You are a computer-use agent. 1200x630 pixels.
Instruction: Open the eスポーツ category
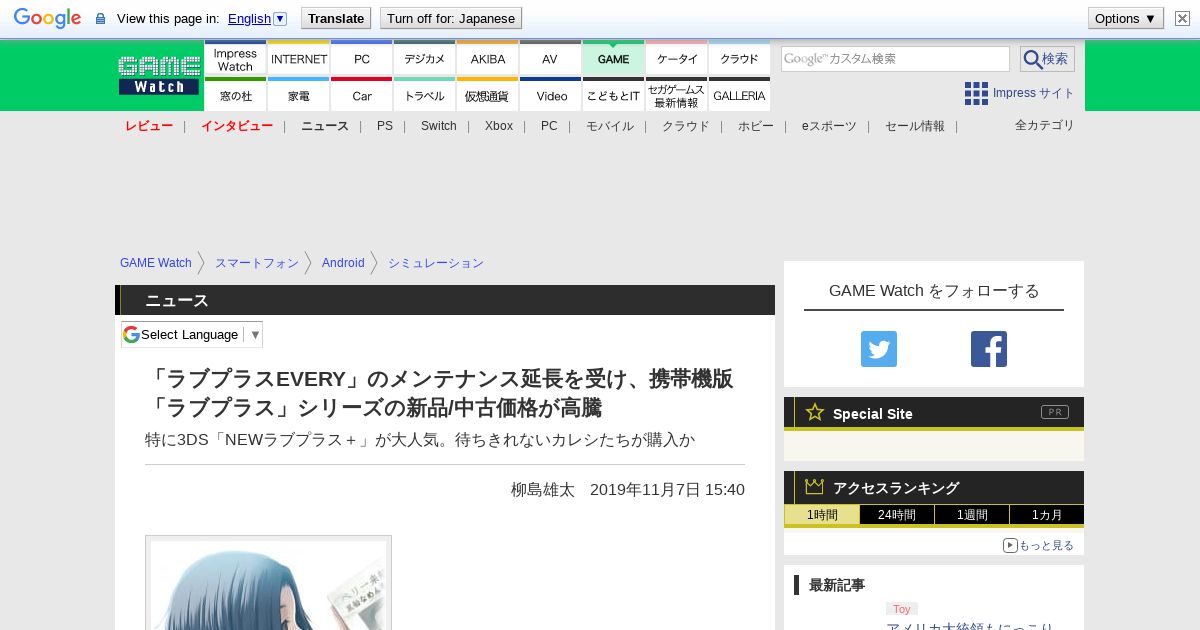[829, 126]
